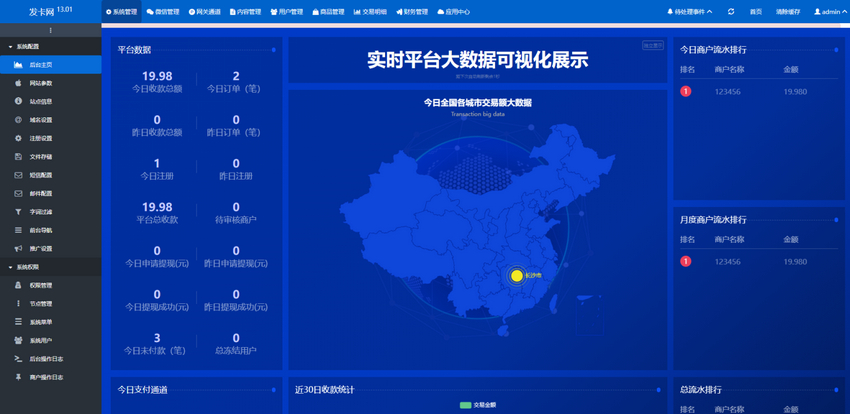Click the three-dot handle under 发卡网 logo

coord(50,31)
